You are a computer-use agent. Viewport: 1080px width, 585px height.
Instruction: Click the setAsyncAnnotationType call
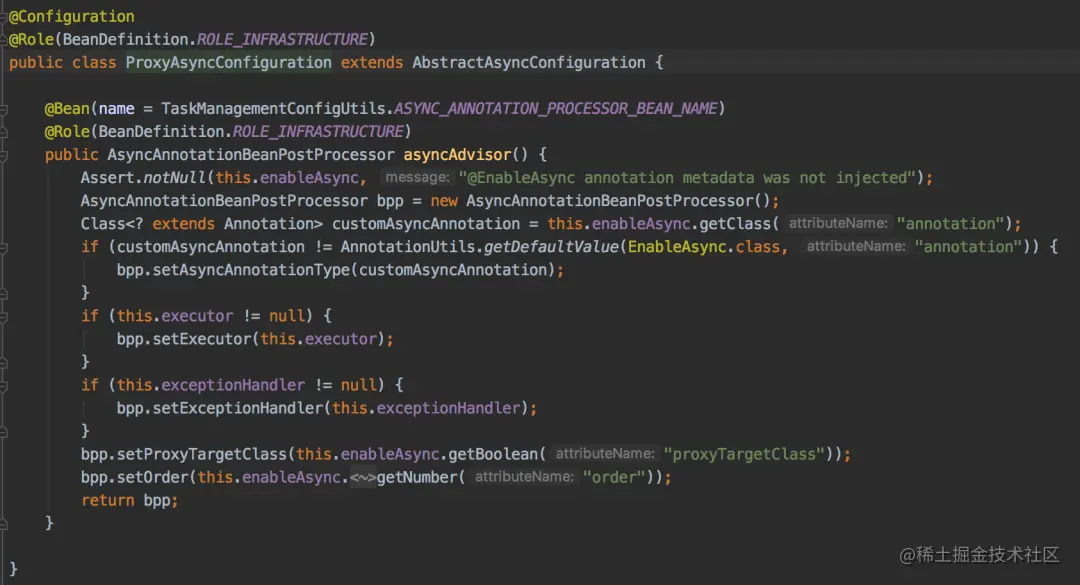(251, 270)
